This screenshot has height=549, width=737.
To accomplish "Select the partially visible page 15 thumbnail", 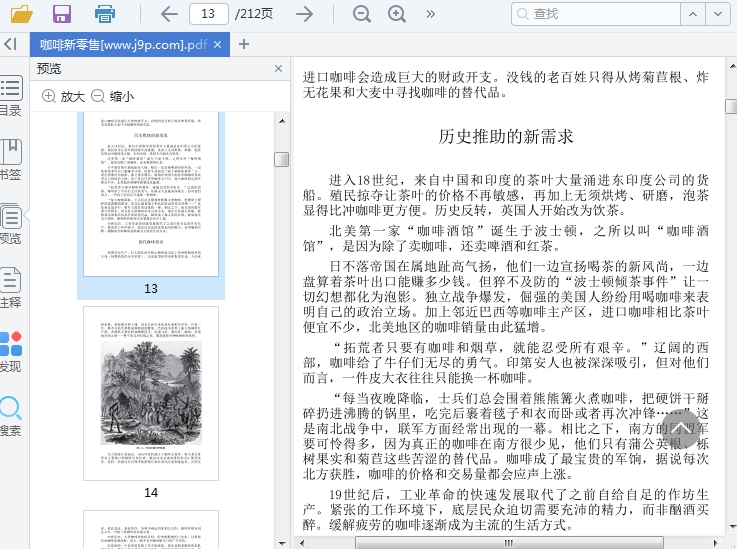I will point(151,530).
